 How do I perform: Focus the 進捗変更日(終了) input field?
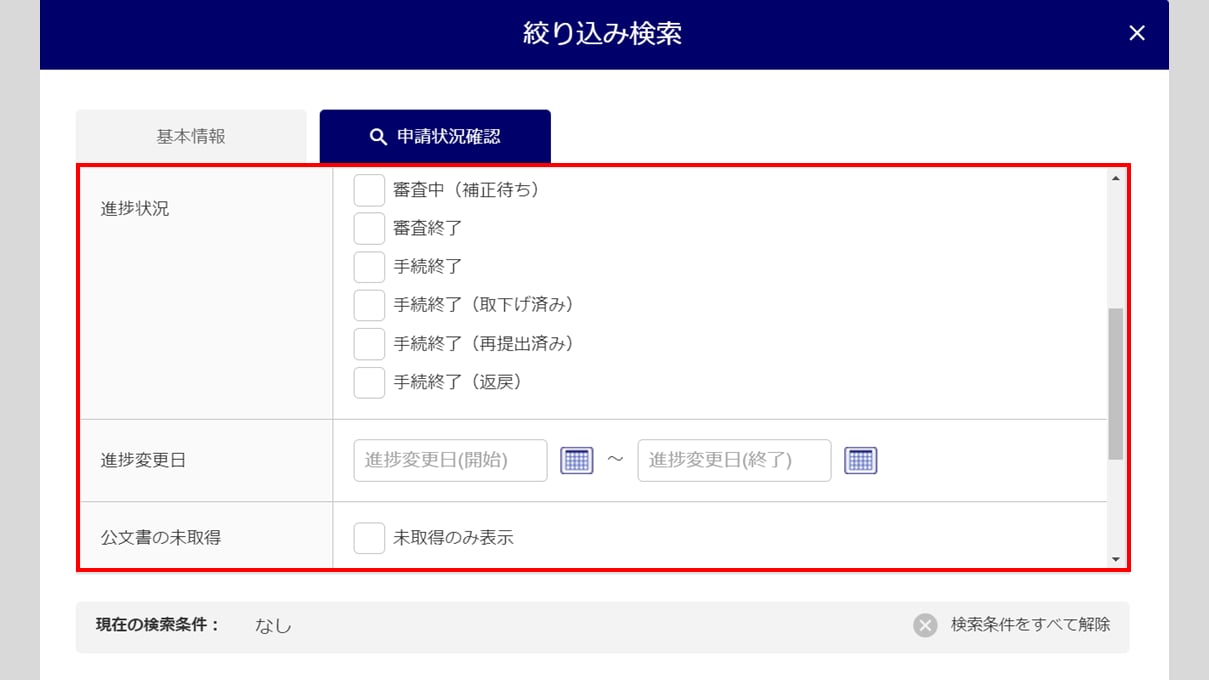[734, 460]
